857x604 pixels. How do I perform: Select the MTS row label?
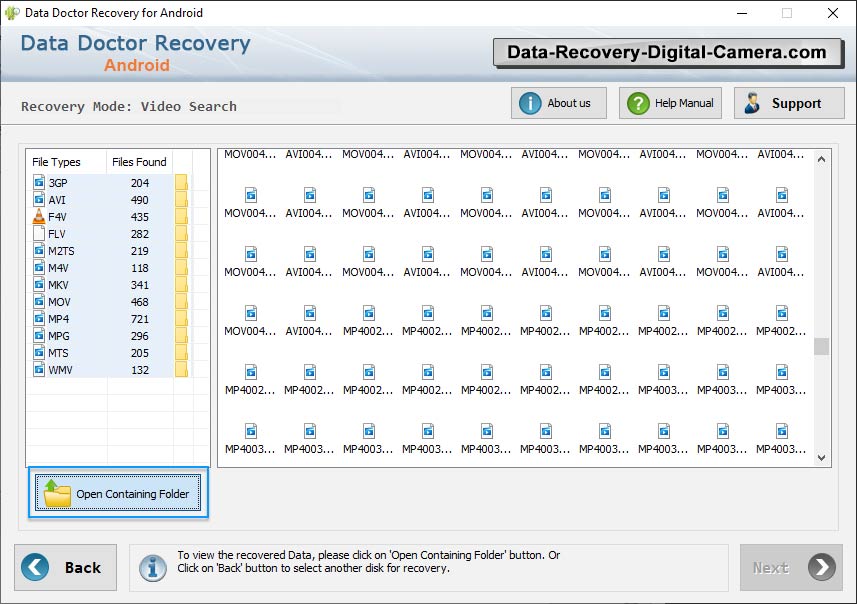point(58,353)
